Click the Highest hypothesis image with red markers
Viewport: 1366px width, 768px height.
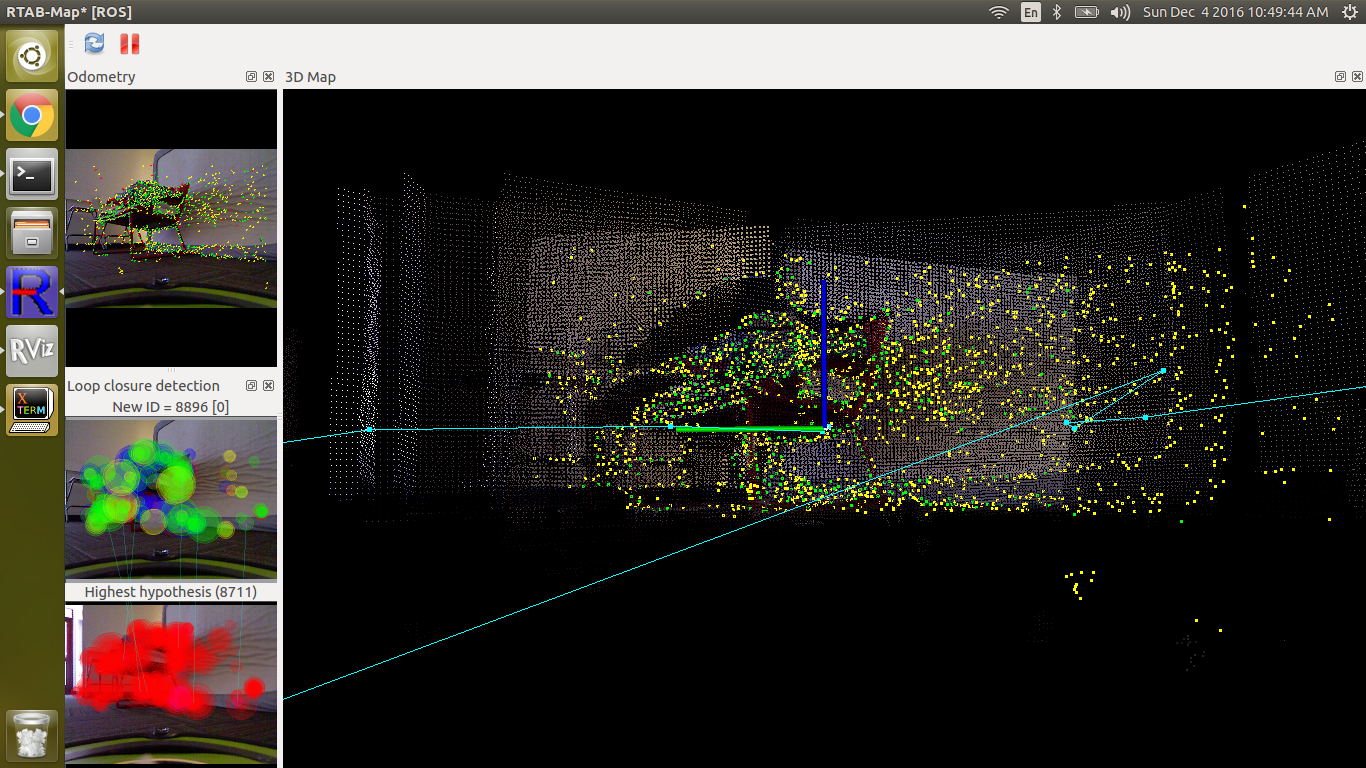point(171,683)
